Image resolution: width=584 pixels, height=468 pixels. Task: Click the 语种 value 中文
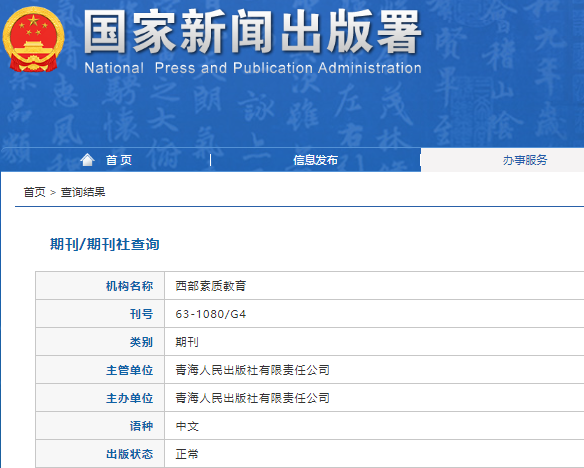coord(187,426)
